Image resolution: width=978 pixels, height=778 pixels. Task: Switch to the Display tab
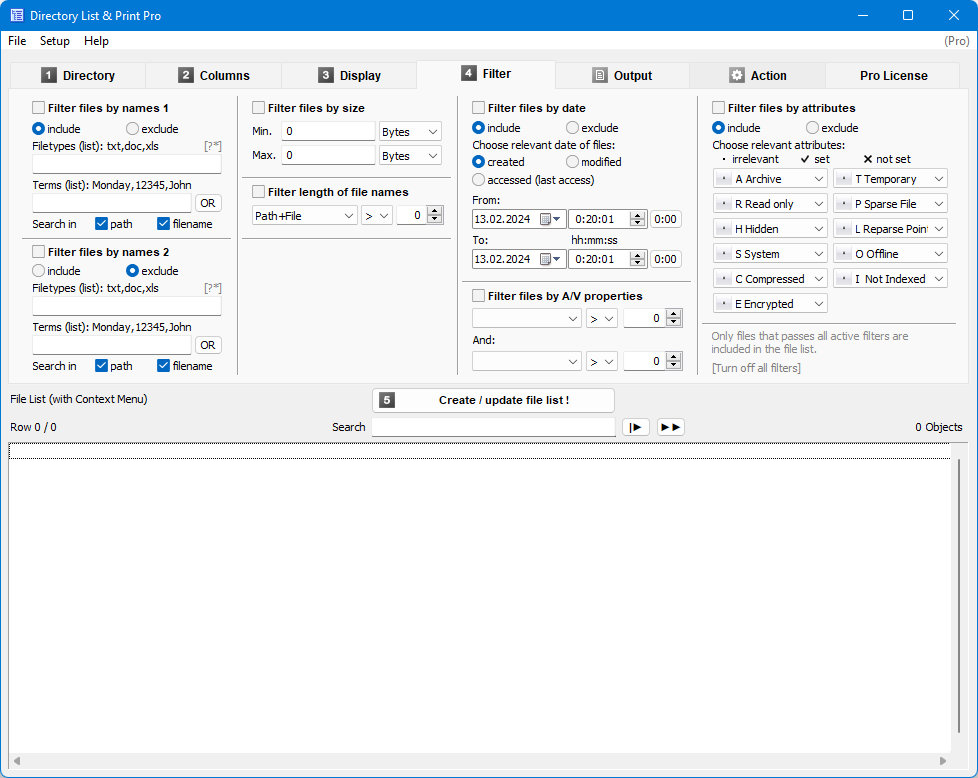pyautogui.click(x=349, y=75)
